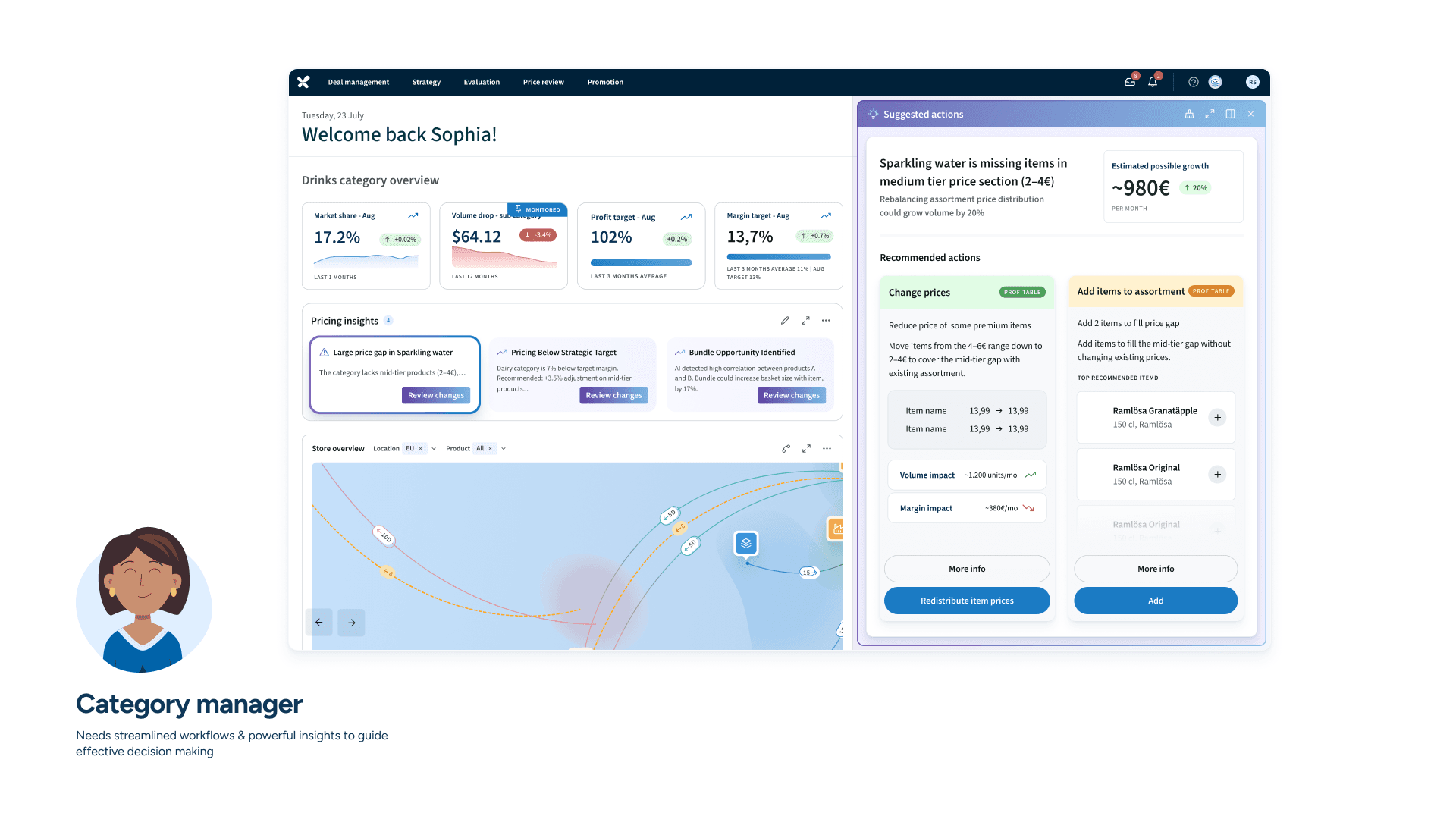This screenshot has height=819, width=1456.
Task: Go to previous map view arrow
Action: 319,623
